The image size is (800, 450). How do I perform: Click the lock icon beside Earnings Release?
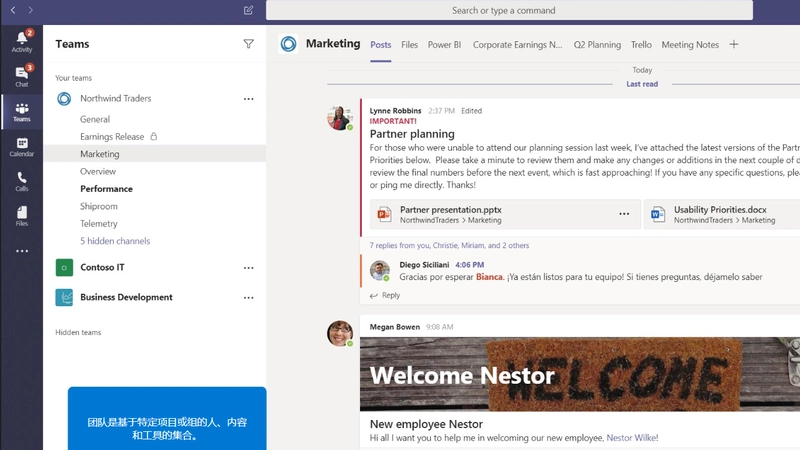click(154, 136)
